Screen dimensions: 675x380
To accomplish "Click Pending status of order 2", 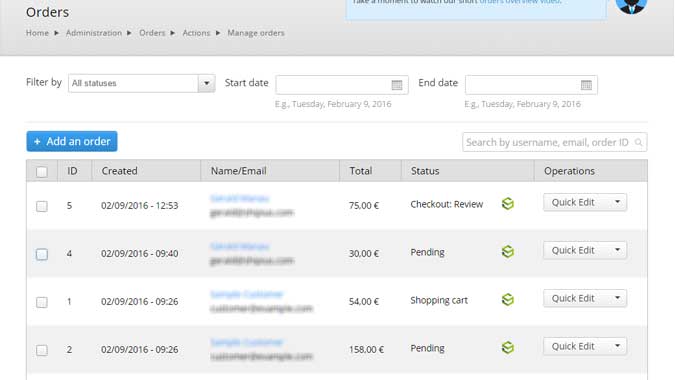I will [427, 348].
